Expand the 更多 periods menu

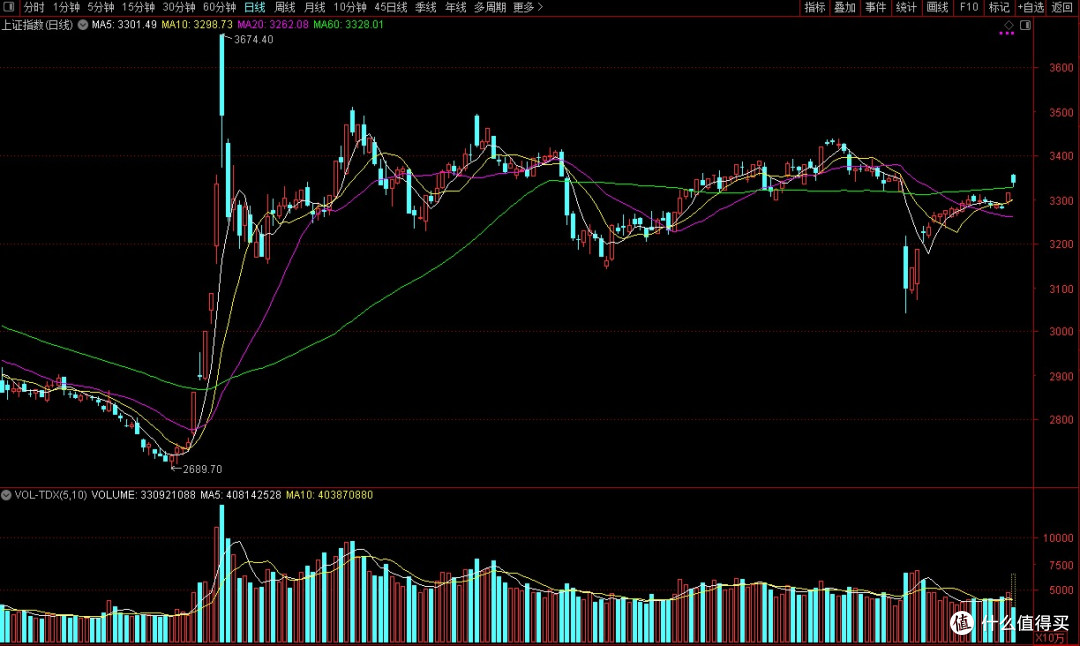tap(528, 7)
